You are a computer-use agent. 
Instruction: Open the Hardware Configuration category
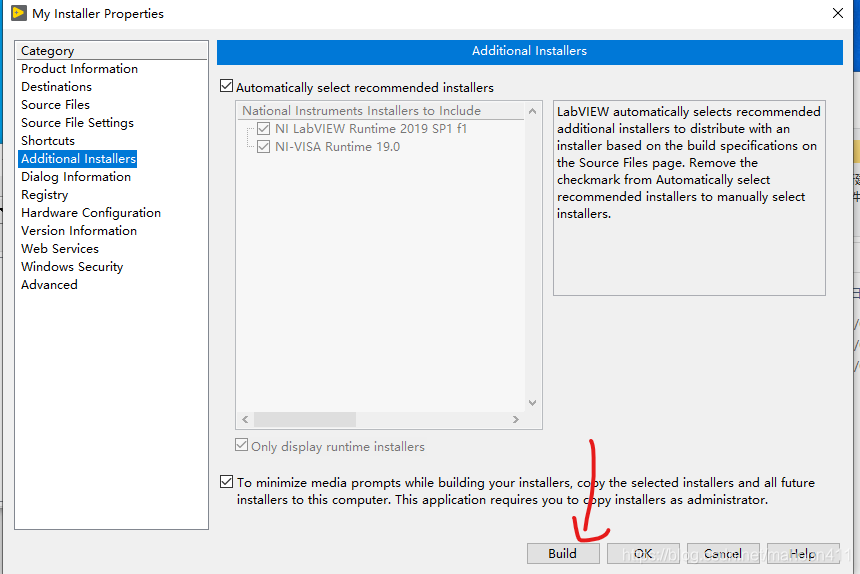91,213
